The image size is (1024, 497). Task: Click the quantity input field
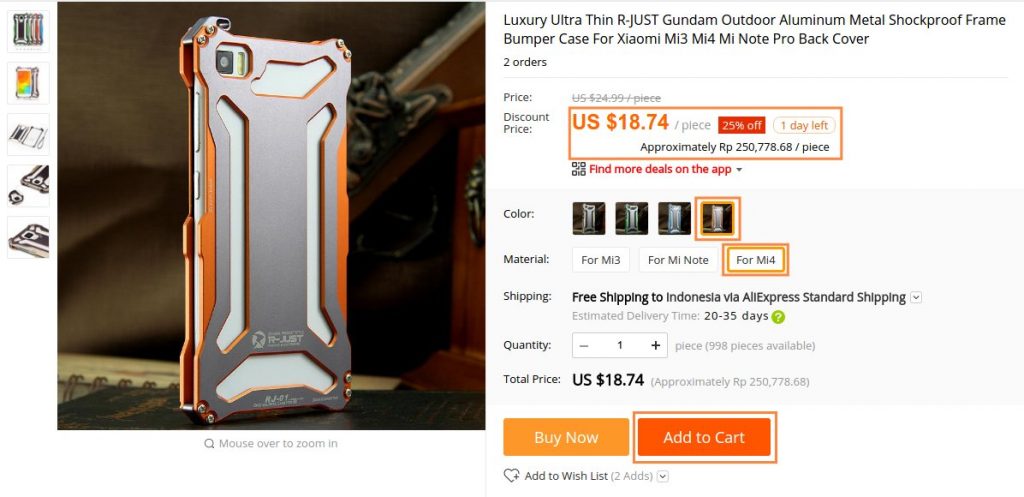(x=620, y=345)
